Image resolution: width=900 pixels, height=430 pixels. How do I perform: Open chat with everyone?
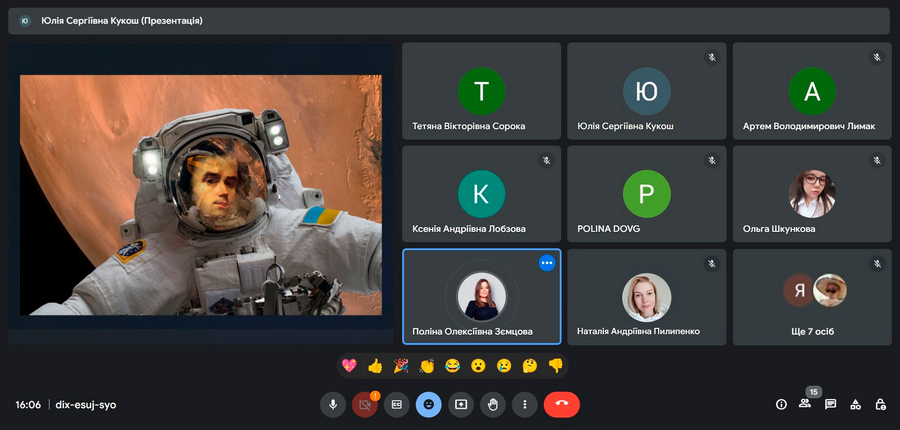pos(830,404)
